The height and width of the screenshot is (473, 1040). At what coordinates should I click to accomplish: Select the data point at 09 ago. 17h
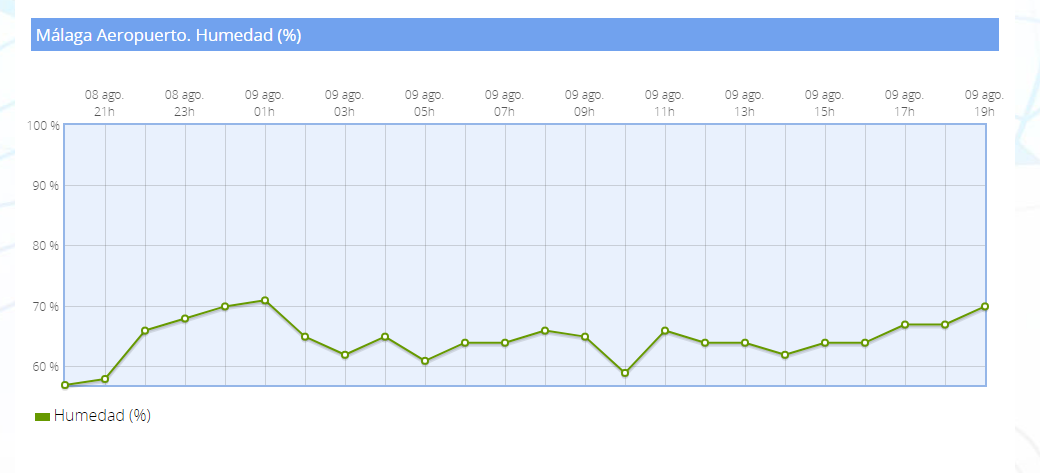(x=905, y=325)
